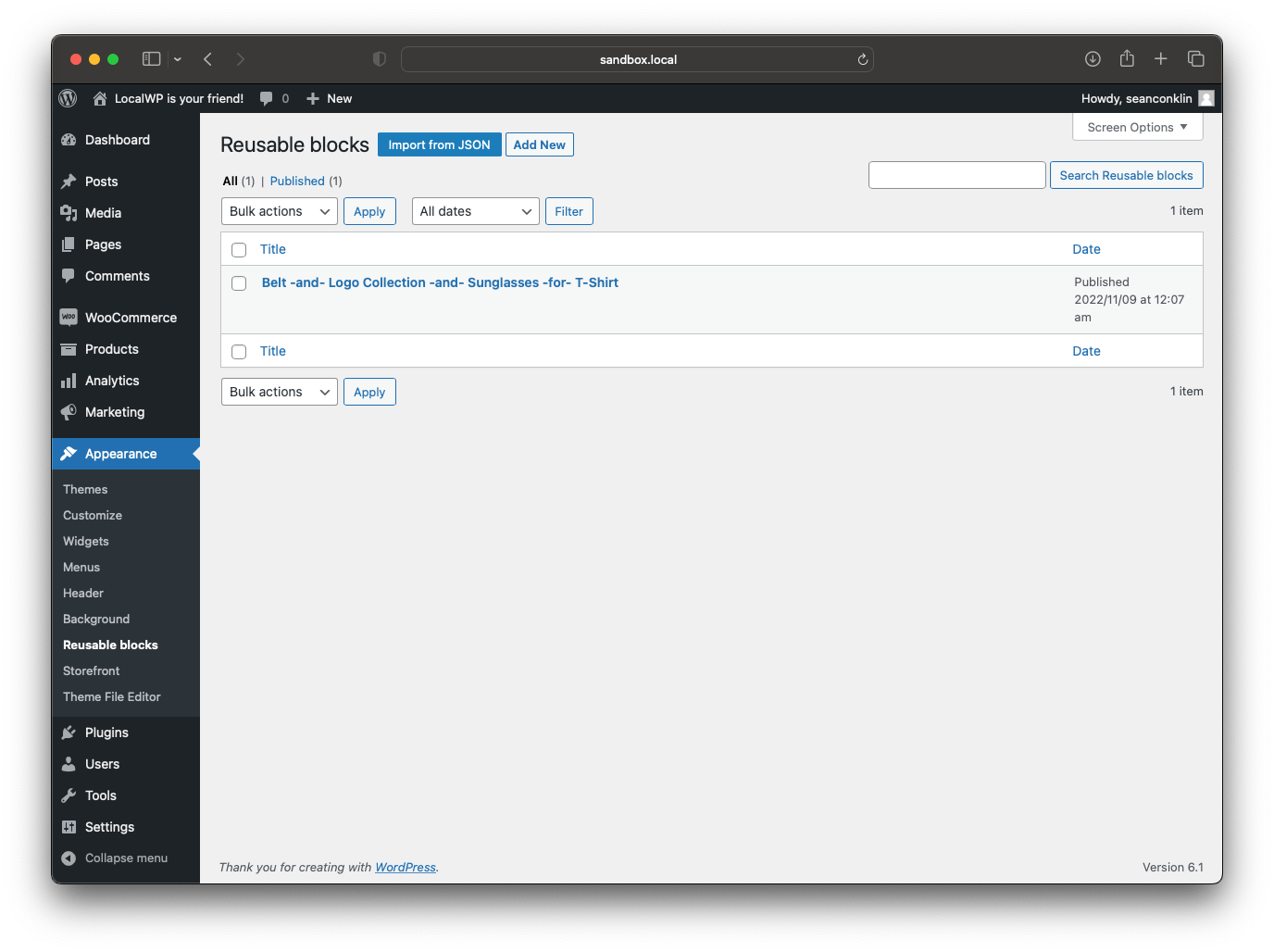Open Safari downloads icon
This screenshot has height=952, width=1274.
coord(1093,59)
